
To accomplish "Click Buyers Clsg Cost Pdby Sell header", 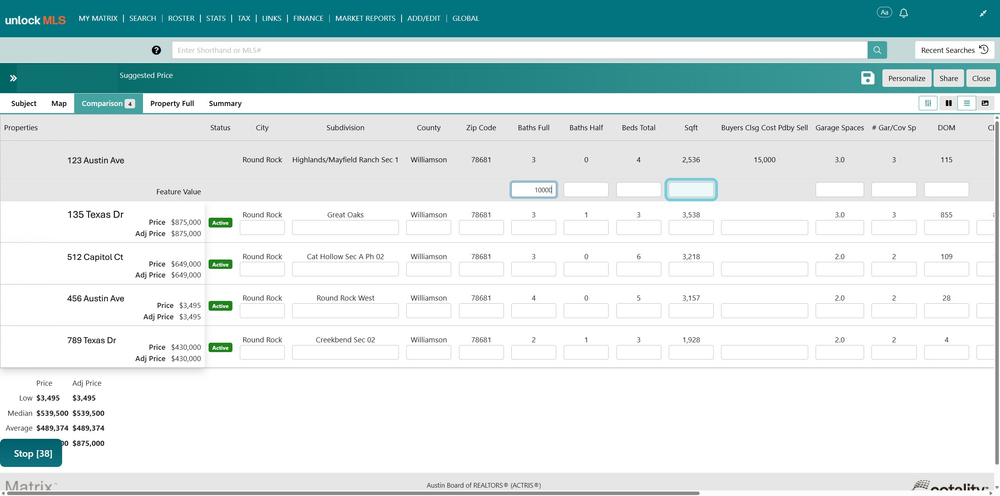I will tap(765, 128).
